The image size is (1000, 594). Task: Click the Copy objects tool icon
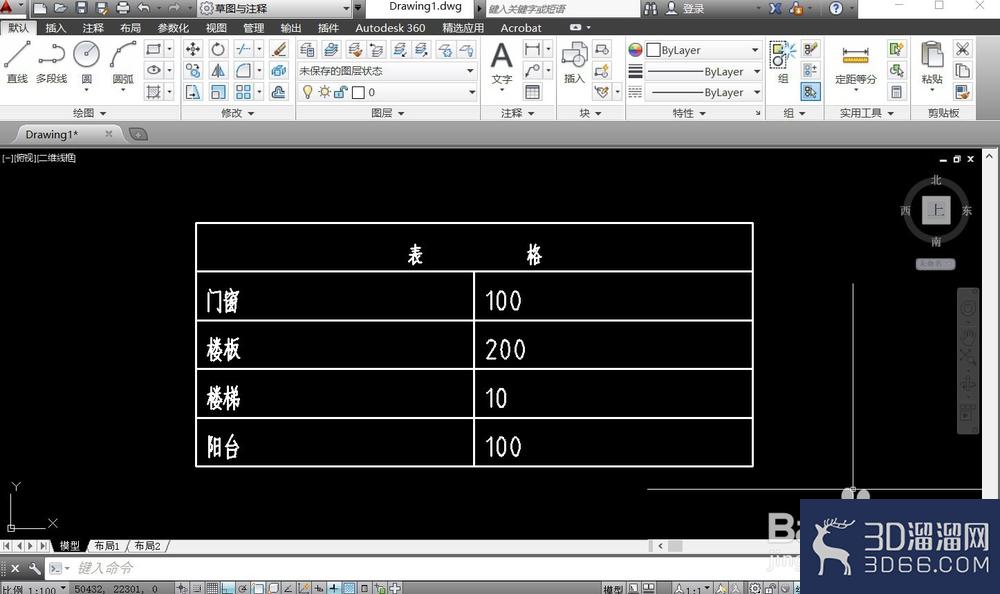tap(193, 71)
